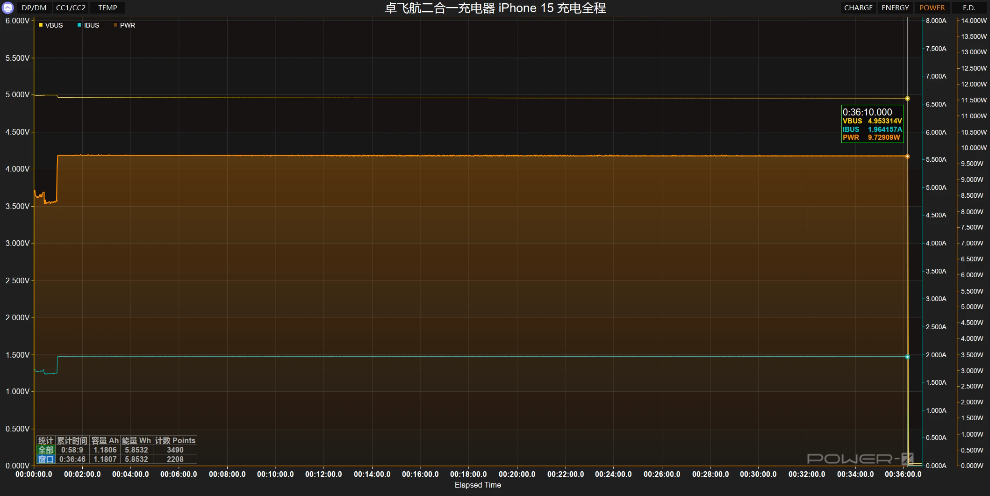Click the 2.000A current axis label
Viewport: 990px width, 496px height.
click(x=936, y=355)
